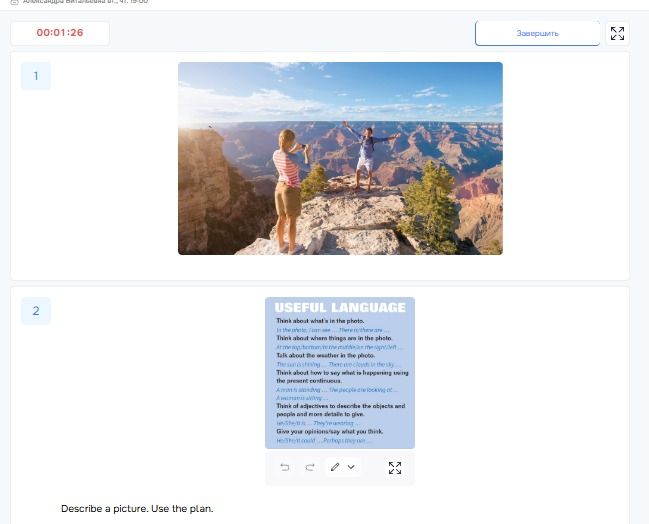
Task: Click 'Think about what's in the photo.' line
Action: coord(320,321)
